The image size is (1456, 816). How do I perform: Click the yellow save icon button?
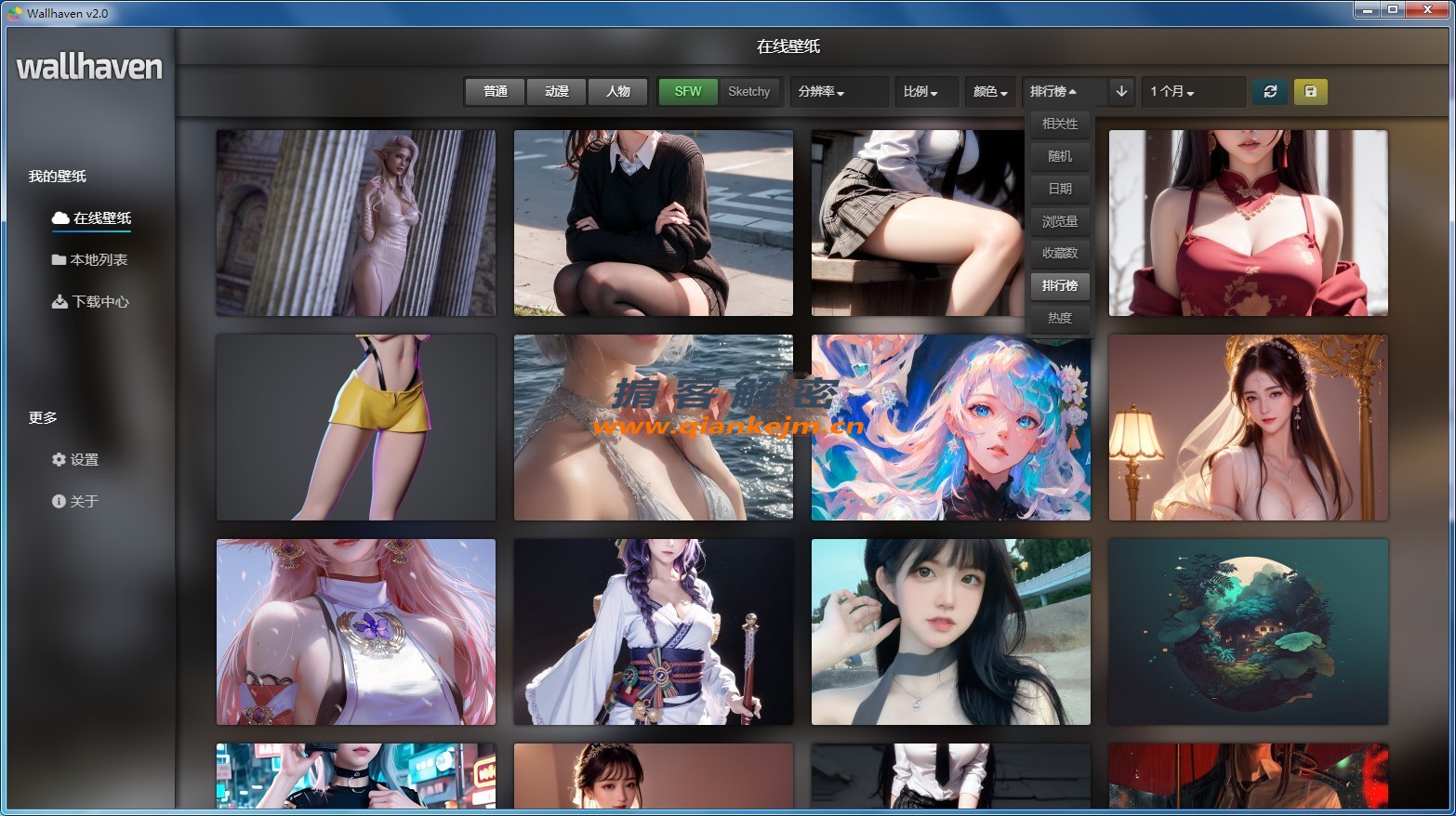click(x=1310, y=91)
